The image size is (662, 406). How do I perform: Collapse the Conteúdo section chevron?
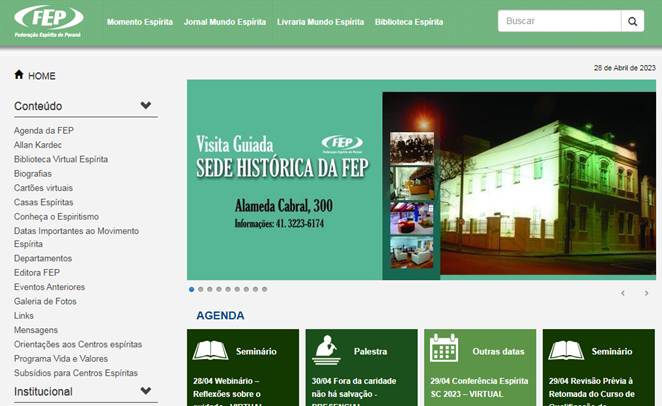(146, 105)
